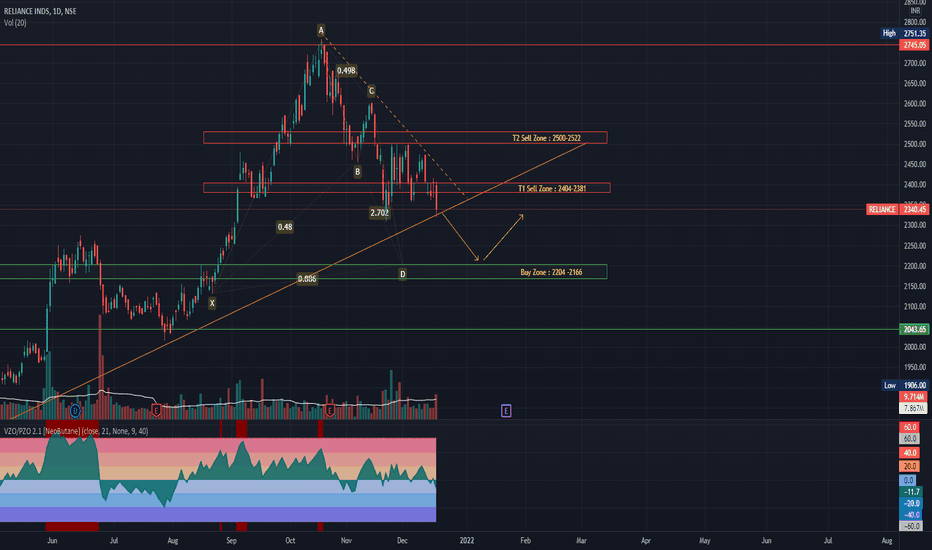Click the purple E upcoming earnings marker

point(506,410)
